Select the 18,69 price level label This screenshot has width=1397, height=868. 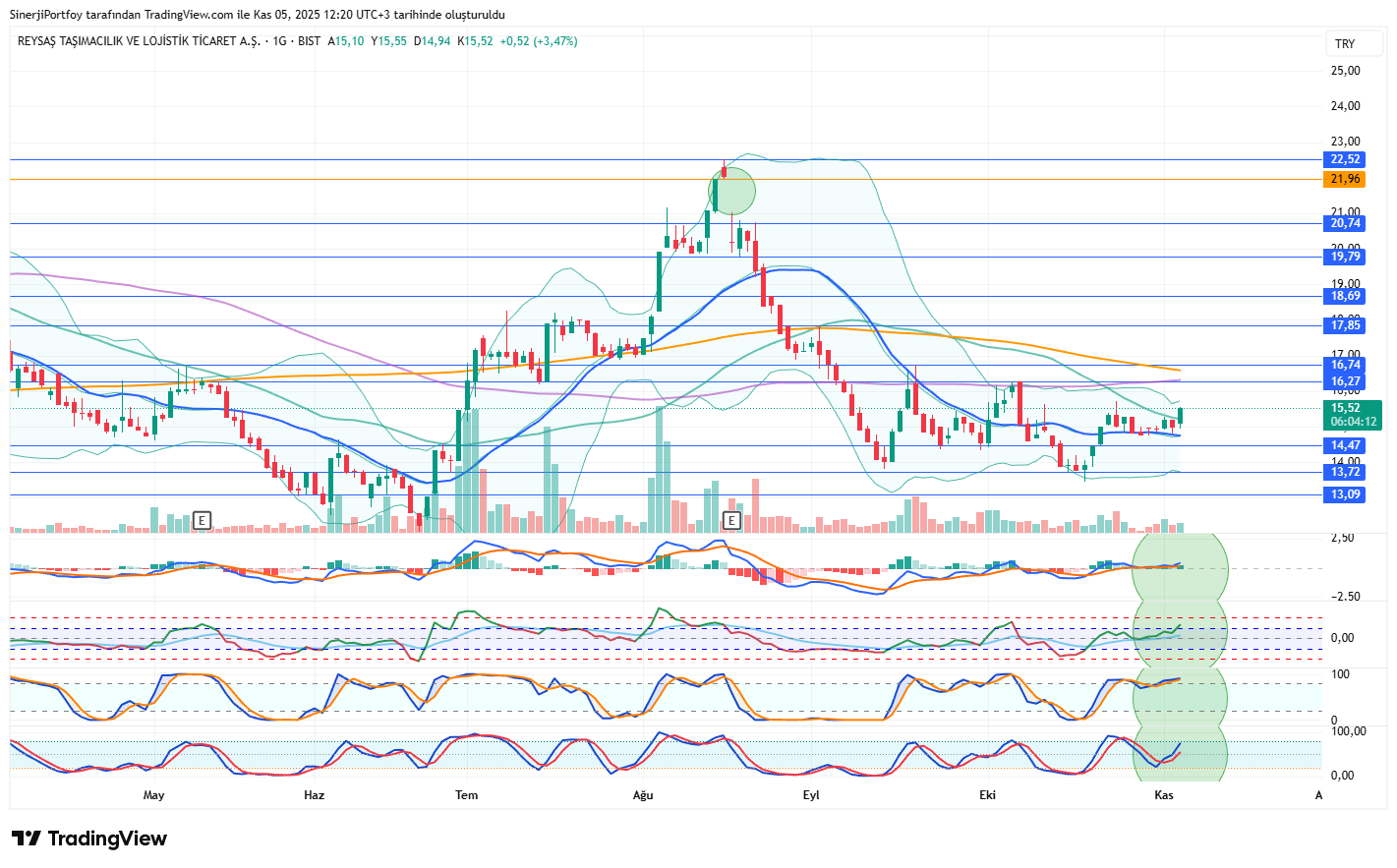point(1345,296)
